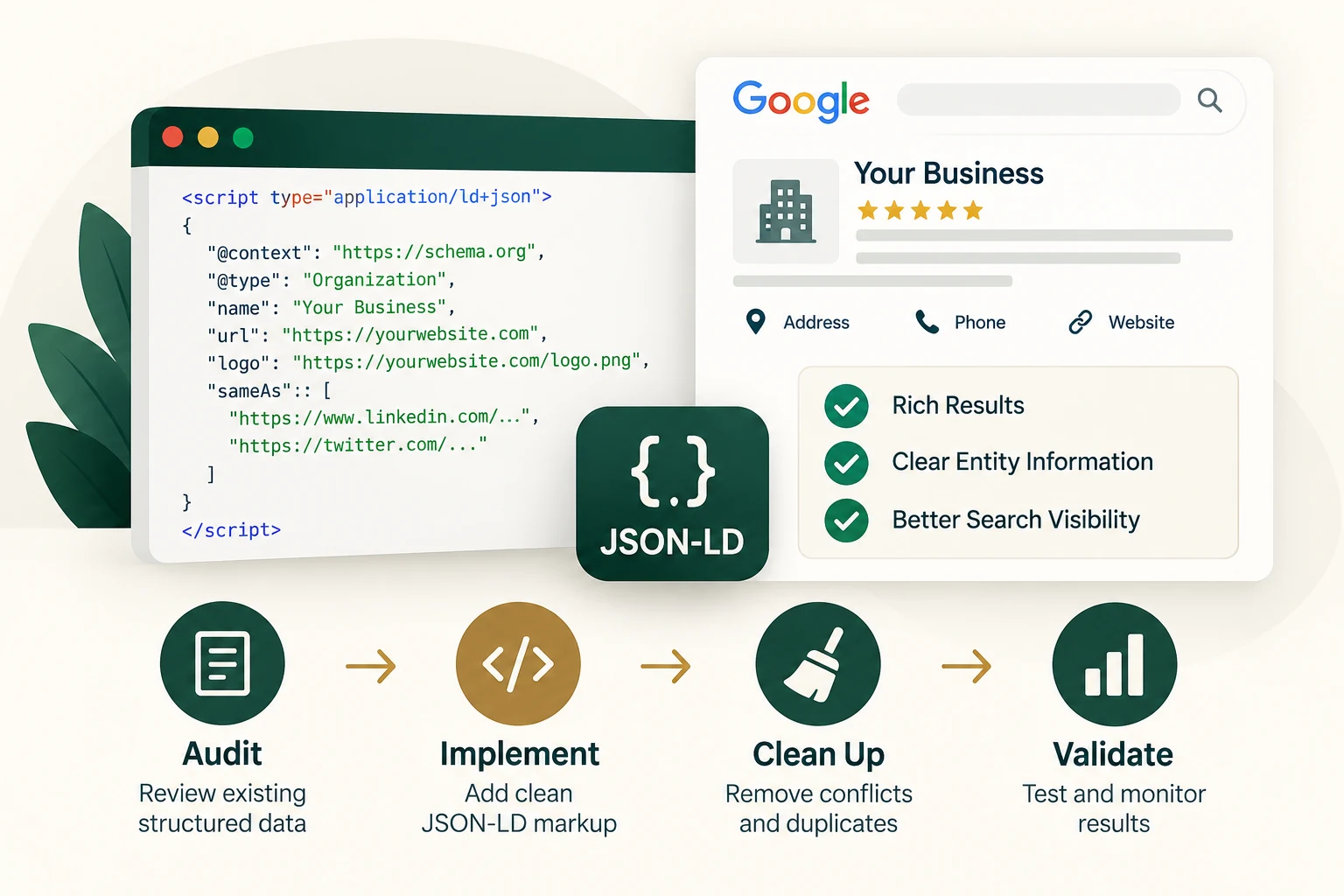Click the "sameAs" code line
Image resolution: width=1344 pixels, height=896 pixels.
pos(269,390)
